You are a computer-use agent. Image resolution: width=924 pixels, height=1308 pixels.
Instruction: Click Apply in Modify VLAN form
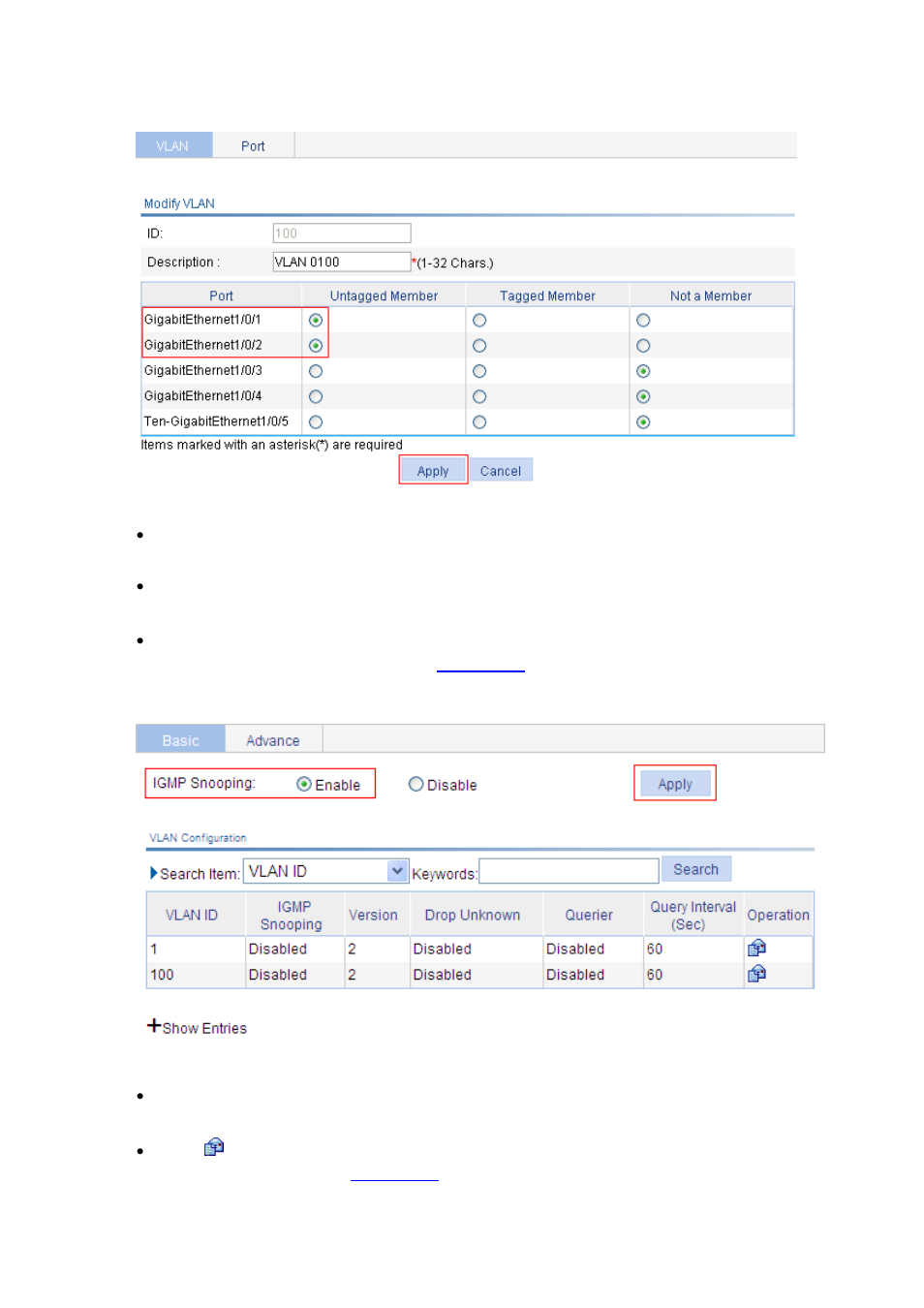[x=433, y=470]
